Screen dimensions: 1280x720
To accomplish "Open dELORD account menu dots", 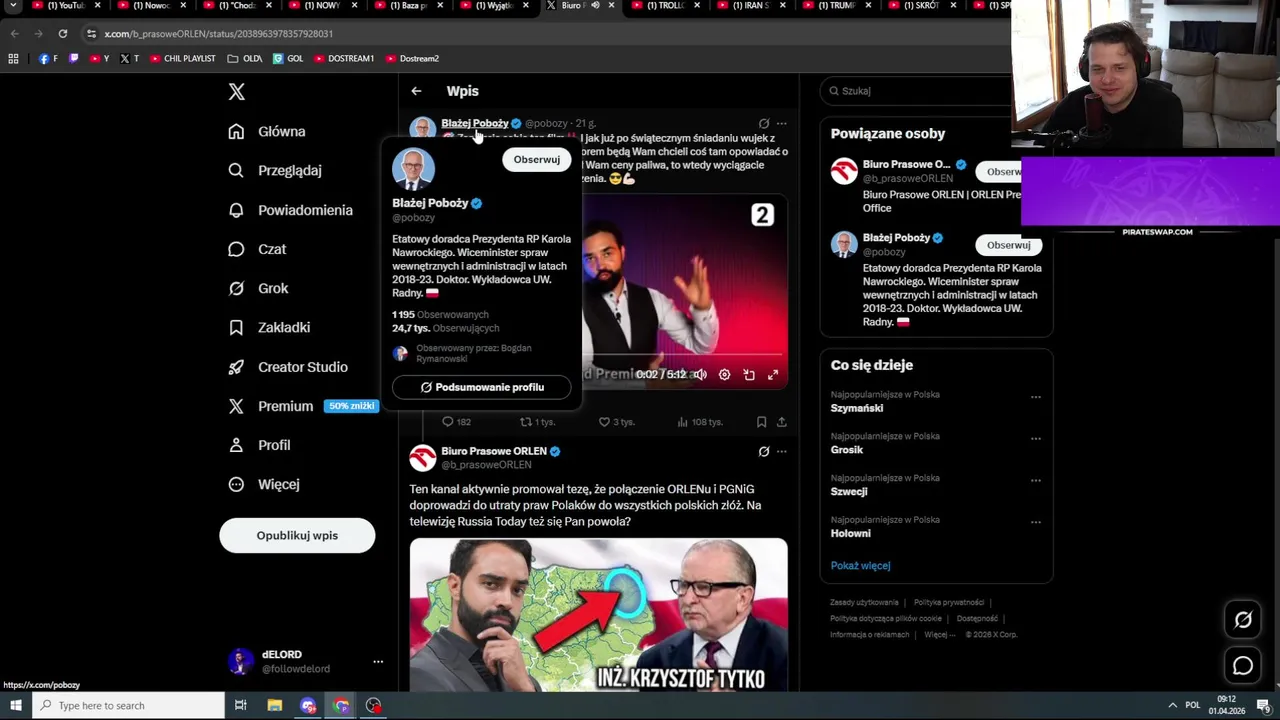I will (378, 662).
